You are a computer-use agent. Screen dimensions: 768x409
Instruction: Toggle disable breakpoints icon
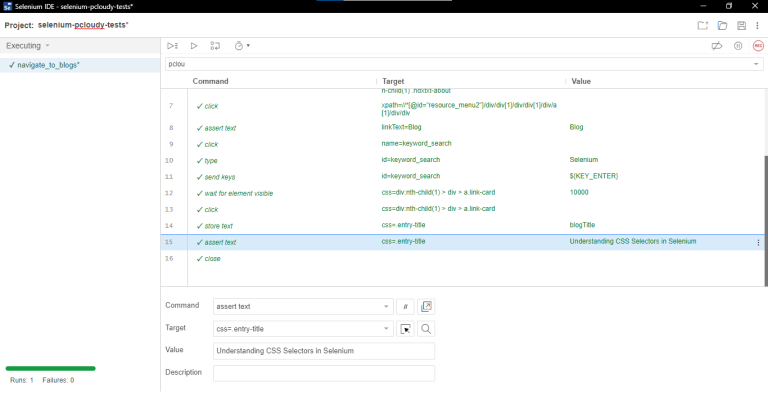[x=716, y=46]
